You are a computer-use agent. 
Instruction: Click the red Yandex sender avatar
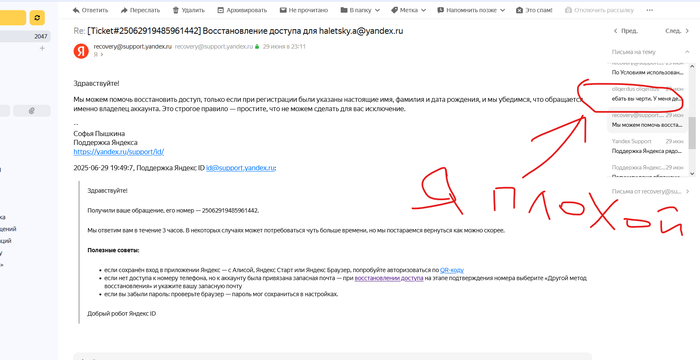coord(81,50)
